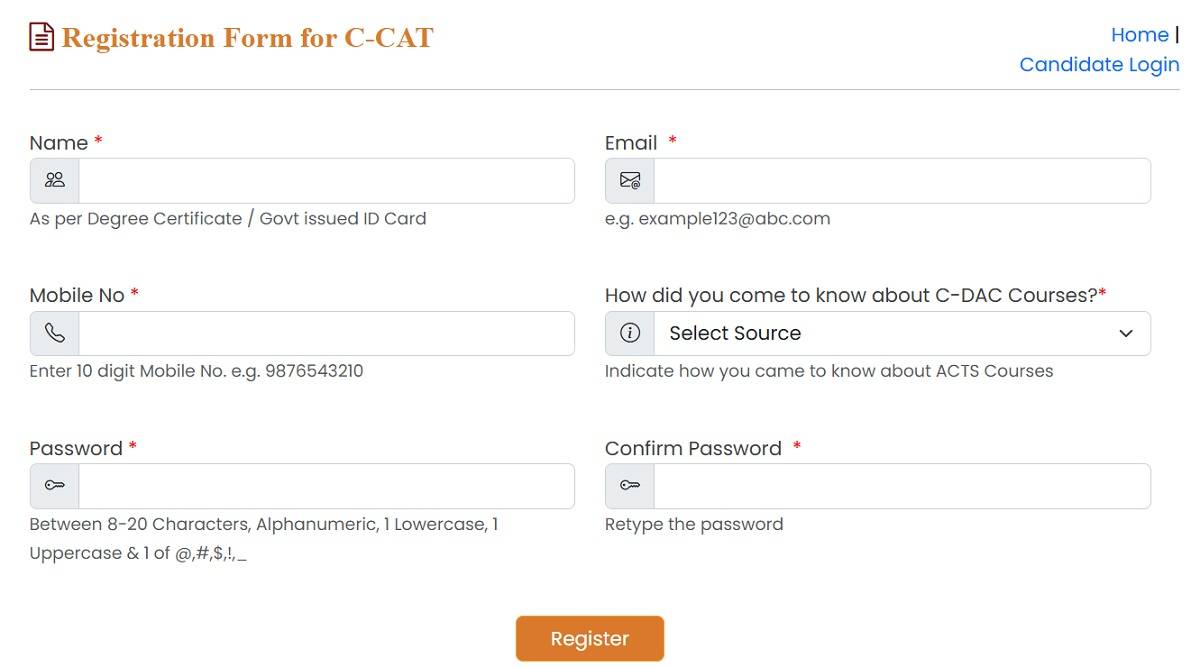
Task: Click the document icon near Registration Form title
Action: pos(42,38)
